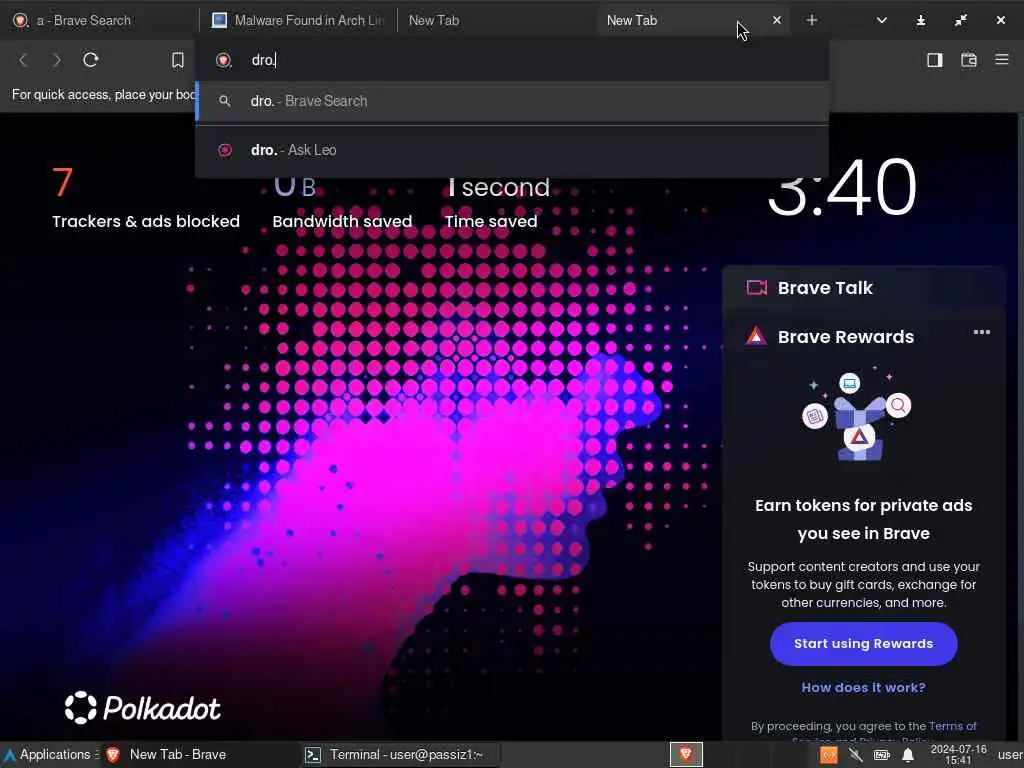Select the active New Tab tab
This screenshot has width=1024, height=768.
692,20
